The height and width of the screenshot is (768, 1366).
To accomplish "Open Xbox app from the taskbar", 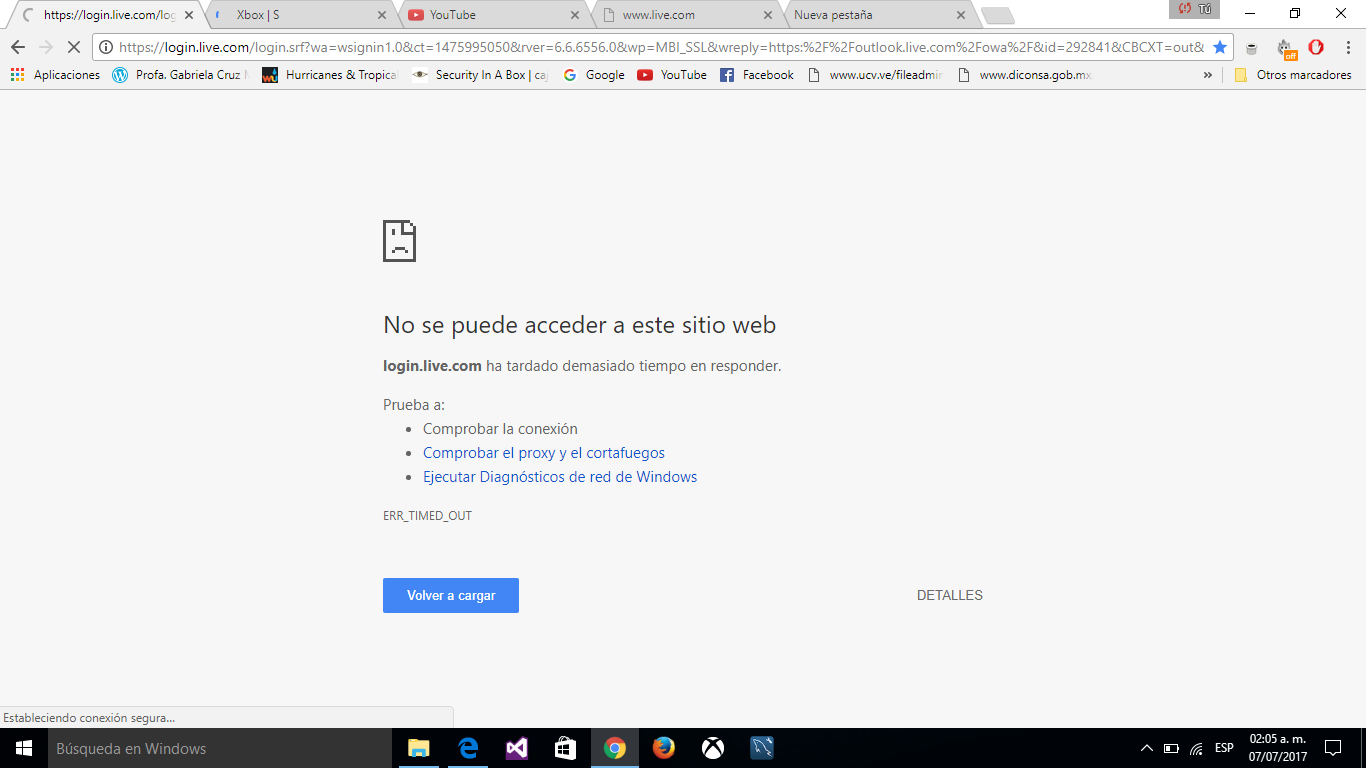I will pyautogui.click(x=712, y=748).
